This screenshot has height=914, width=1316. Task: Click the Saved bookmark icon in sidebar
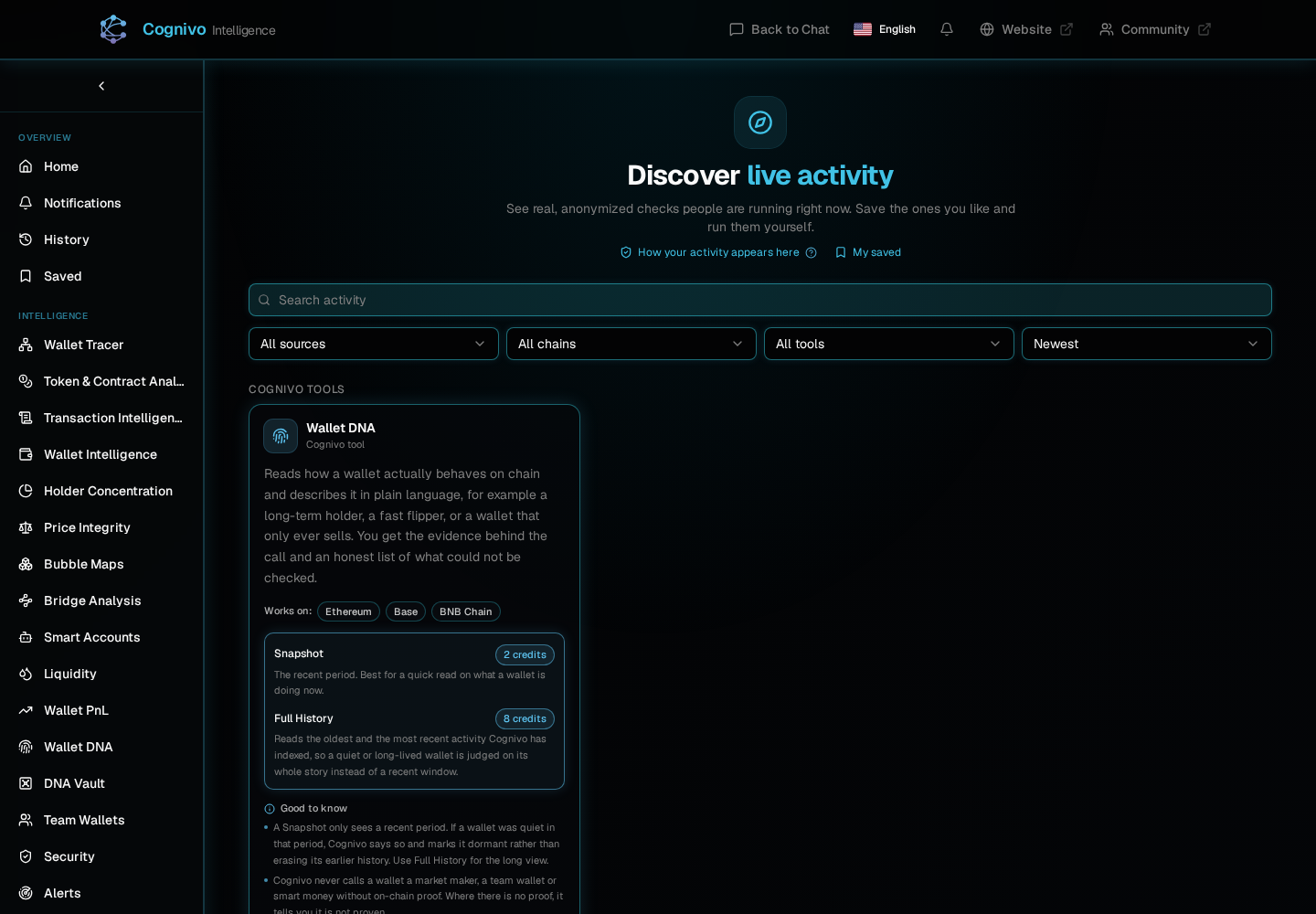coord(26,276)
